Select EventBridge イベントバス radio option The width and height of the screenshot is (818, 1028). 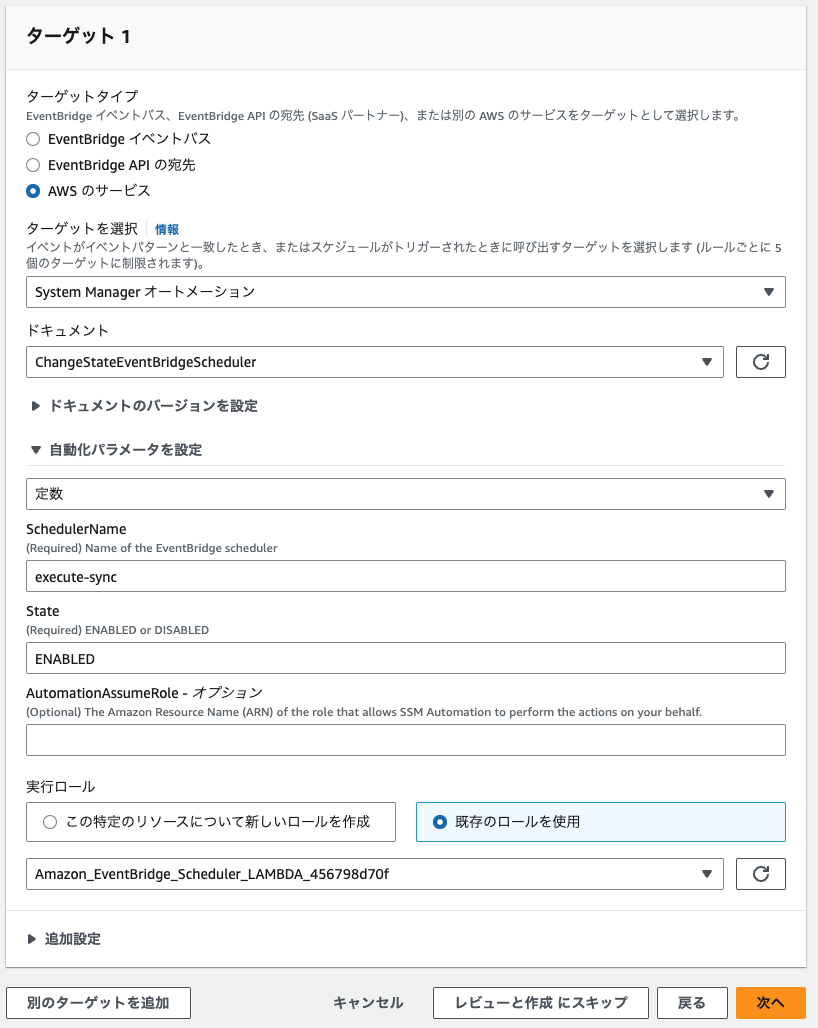click(33, 139)
